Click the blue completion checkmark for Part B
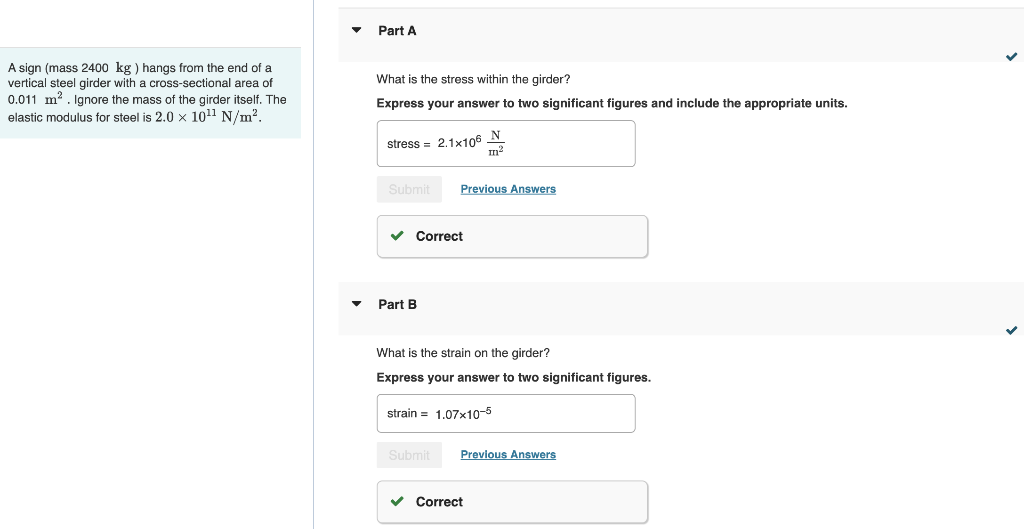 pos(1011,330)
